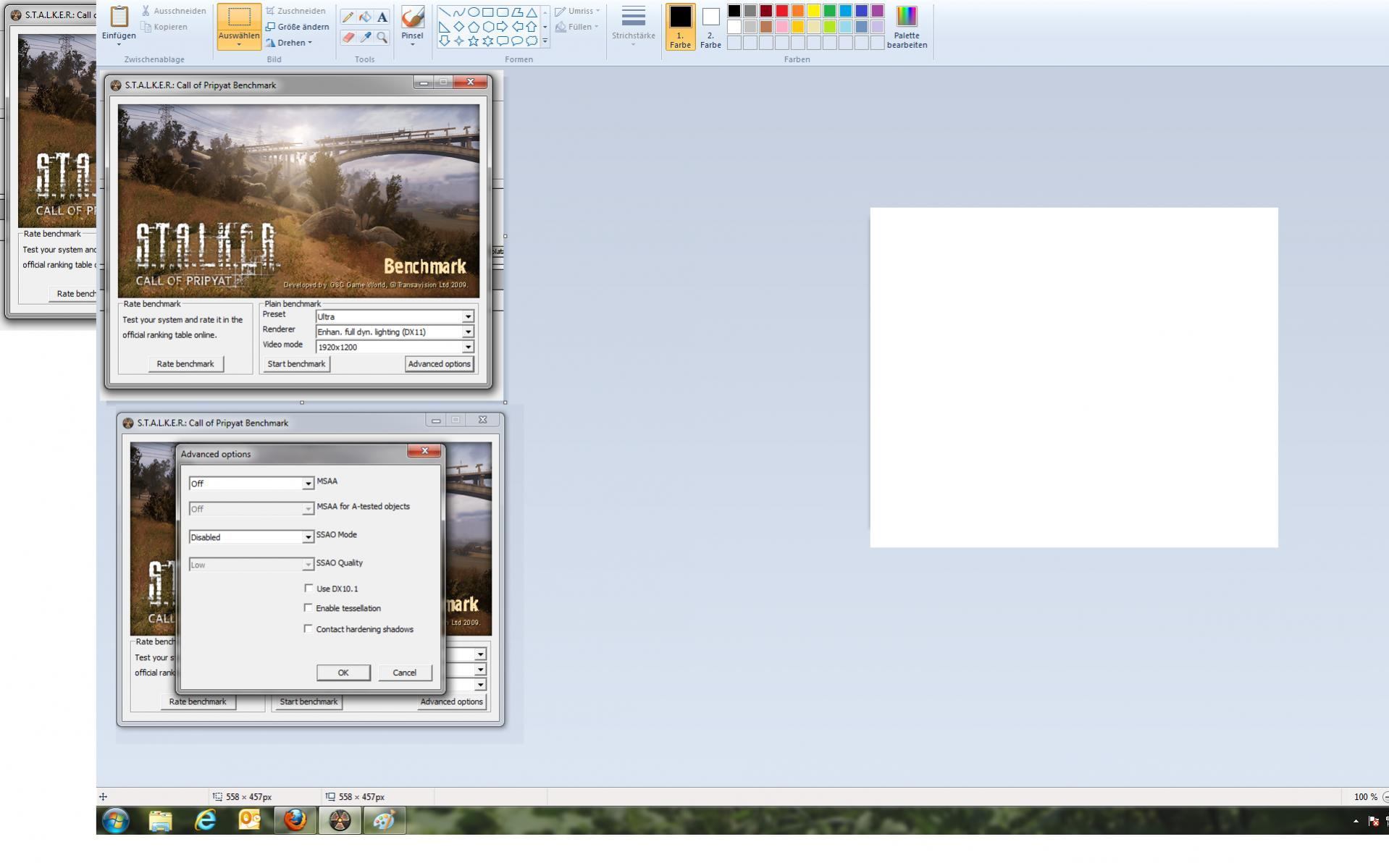Image resolution: width=1389 pixels, height=868 pixels.
Task: Choose the down arrow shape
Action: [444, 41]
